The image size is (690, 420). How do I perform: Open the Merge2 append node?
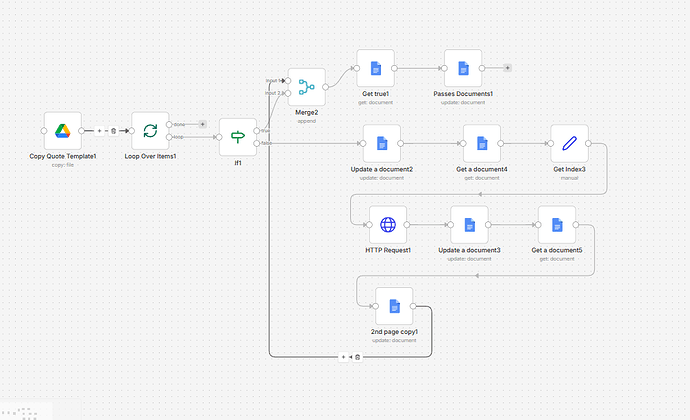pyautogui.click(x=306, y=87)
